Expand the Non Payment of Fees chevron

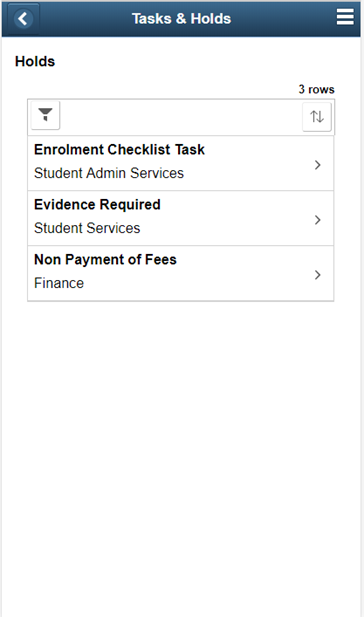pyautogui.click(x=318, y=275)
